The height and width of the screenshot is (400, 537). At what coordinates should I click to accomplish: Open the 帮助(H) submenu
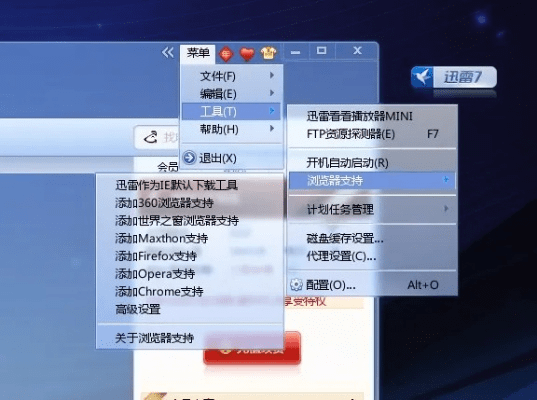pyautogui.click(x=231, y=129)
